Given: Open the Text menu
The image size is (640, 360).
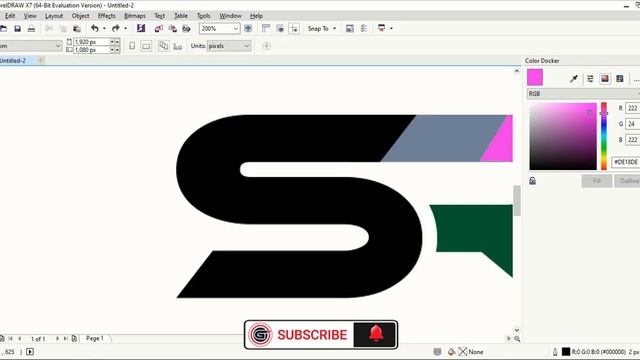Looking at the screenshot, I should click(160, 16).
